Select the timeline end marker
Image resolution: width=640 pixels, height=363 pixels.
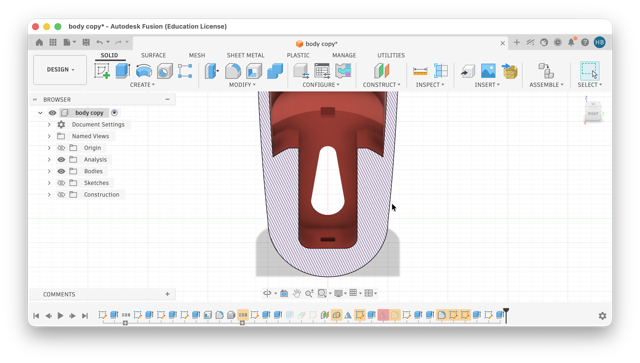click(x=506, y=315)
